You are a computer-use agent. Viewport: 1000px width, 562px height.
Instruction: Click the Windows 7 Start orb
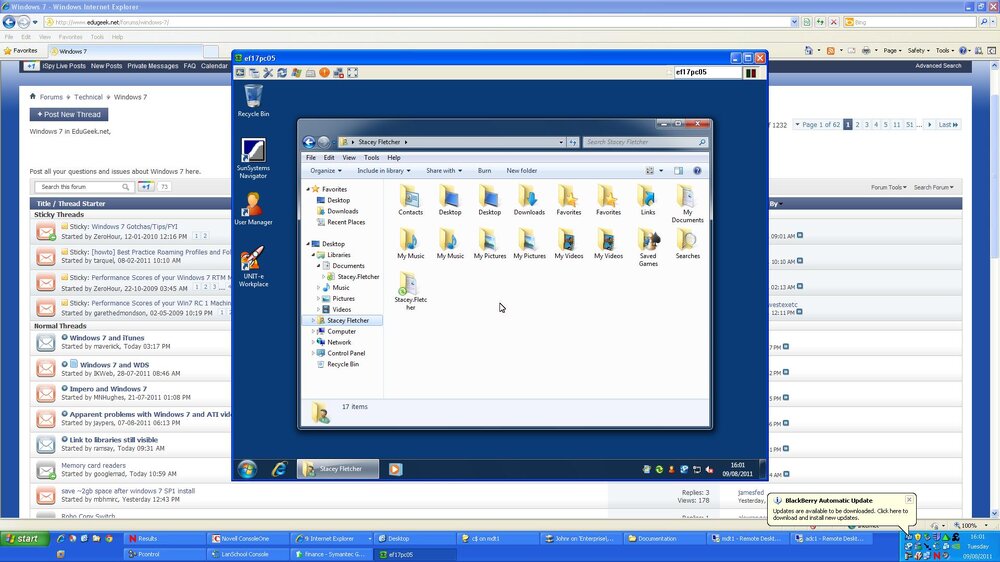tap(247, 469)
